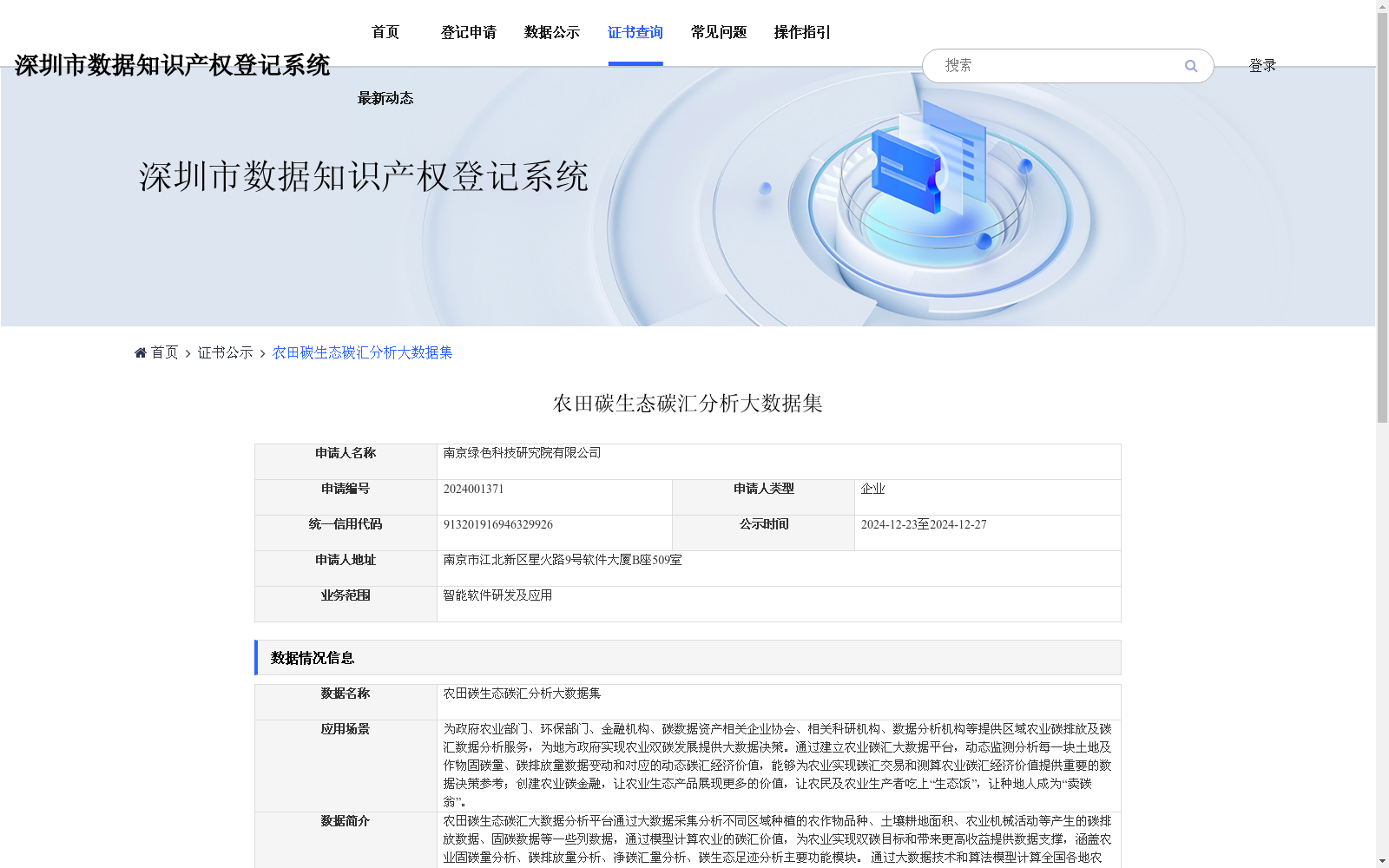
Task: Click the page vertical scrollbar thumb
Action: tap(1382, 217)
